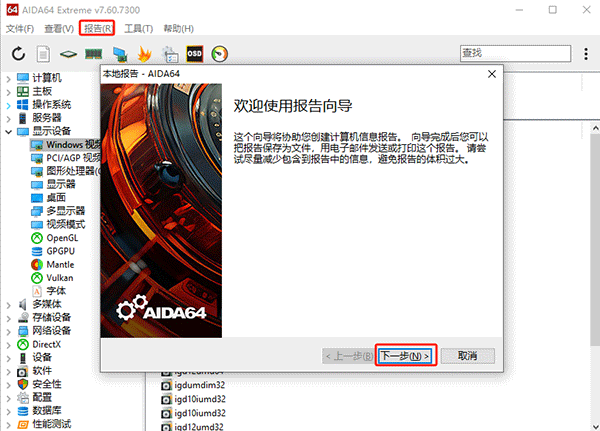Select the 视频模式 tree item
The image size is (600, 431).
click(66, 224)
